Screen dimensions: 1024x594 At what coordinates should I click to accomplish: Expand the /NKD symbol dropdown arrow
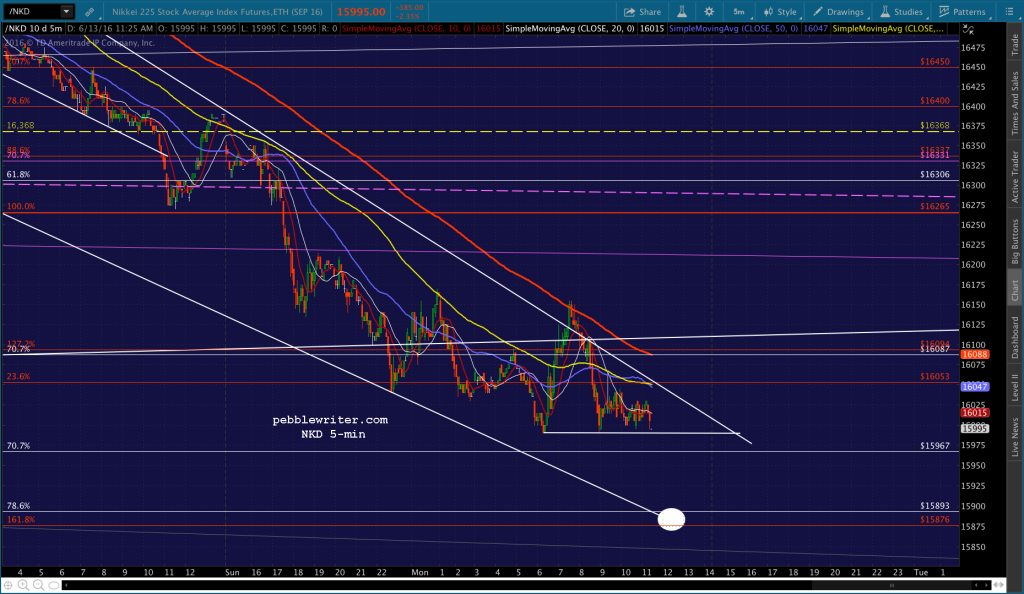pos(66,12)
